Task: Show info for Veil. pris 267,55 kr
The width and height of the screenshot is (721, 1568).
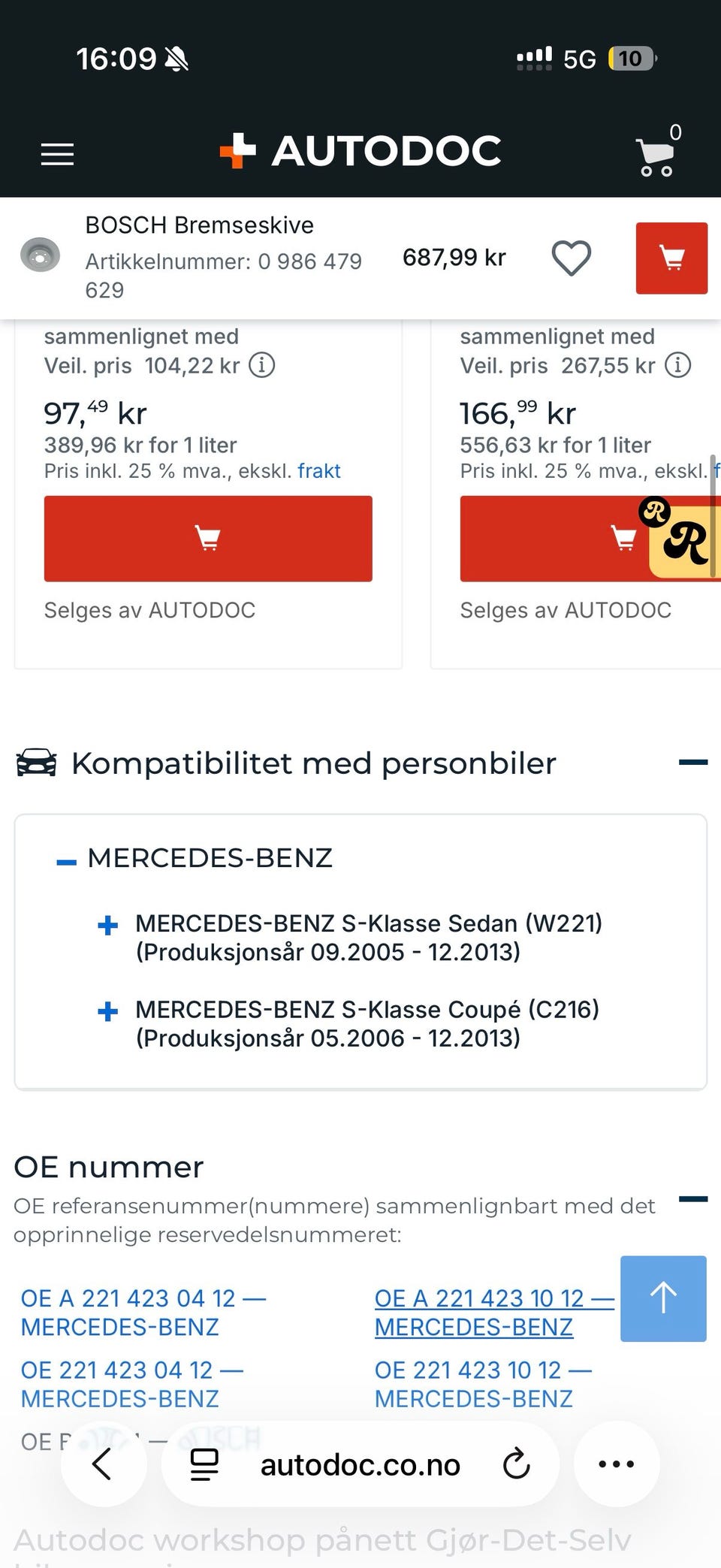Action: [x=678, y=366]
